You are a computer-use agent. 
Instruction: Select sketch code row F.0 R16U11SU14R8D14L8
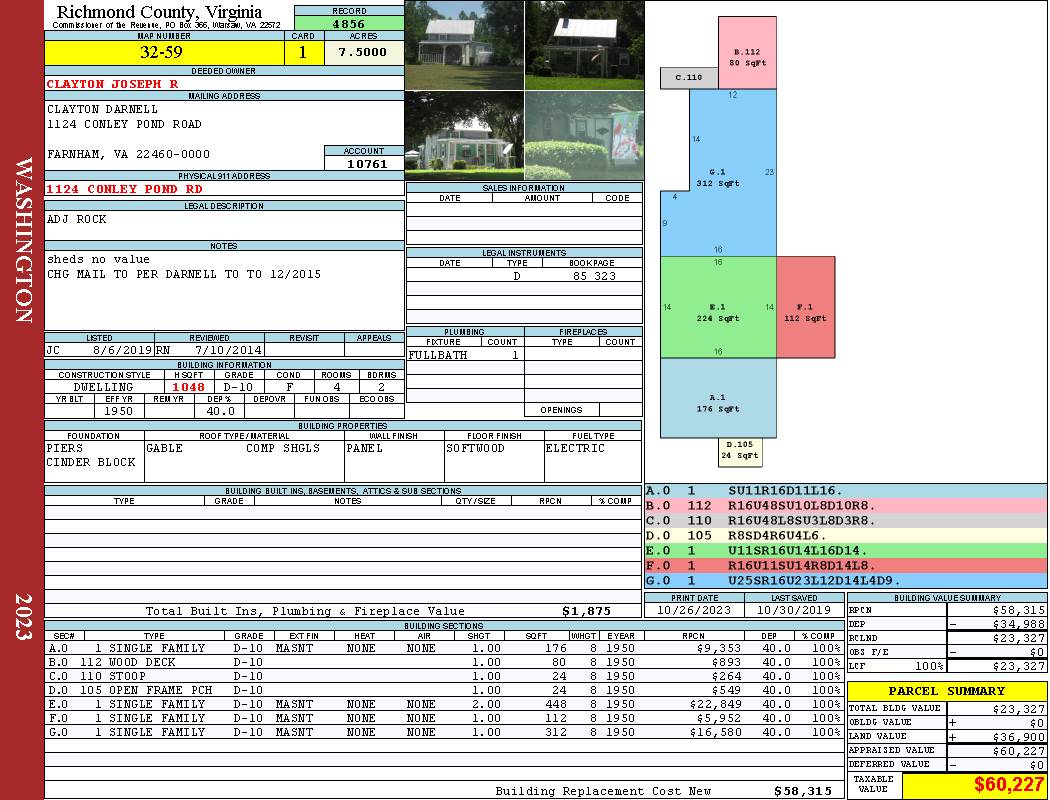coord(846,566)
